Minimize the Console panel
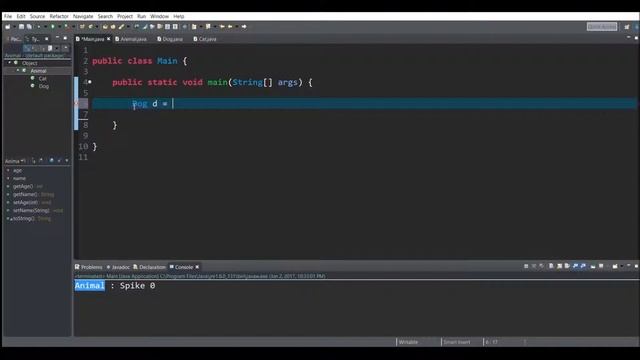This screenshot has width=640, height=360. (629, 266)
